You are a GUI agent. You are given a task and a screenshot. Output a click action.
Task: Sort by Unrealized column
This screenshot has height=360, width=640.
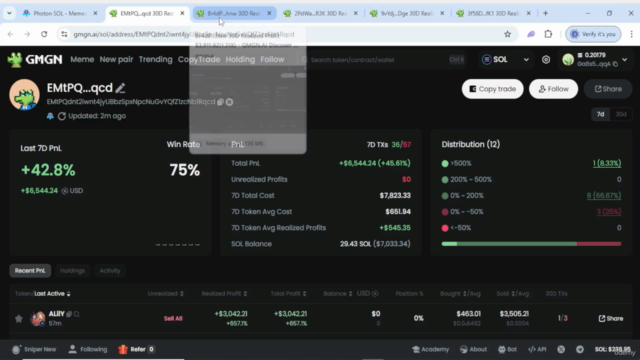click(165, 293)
